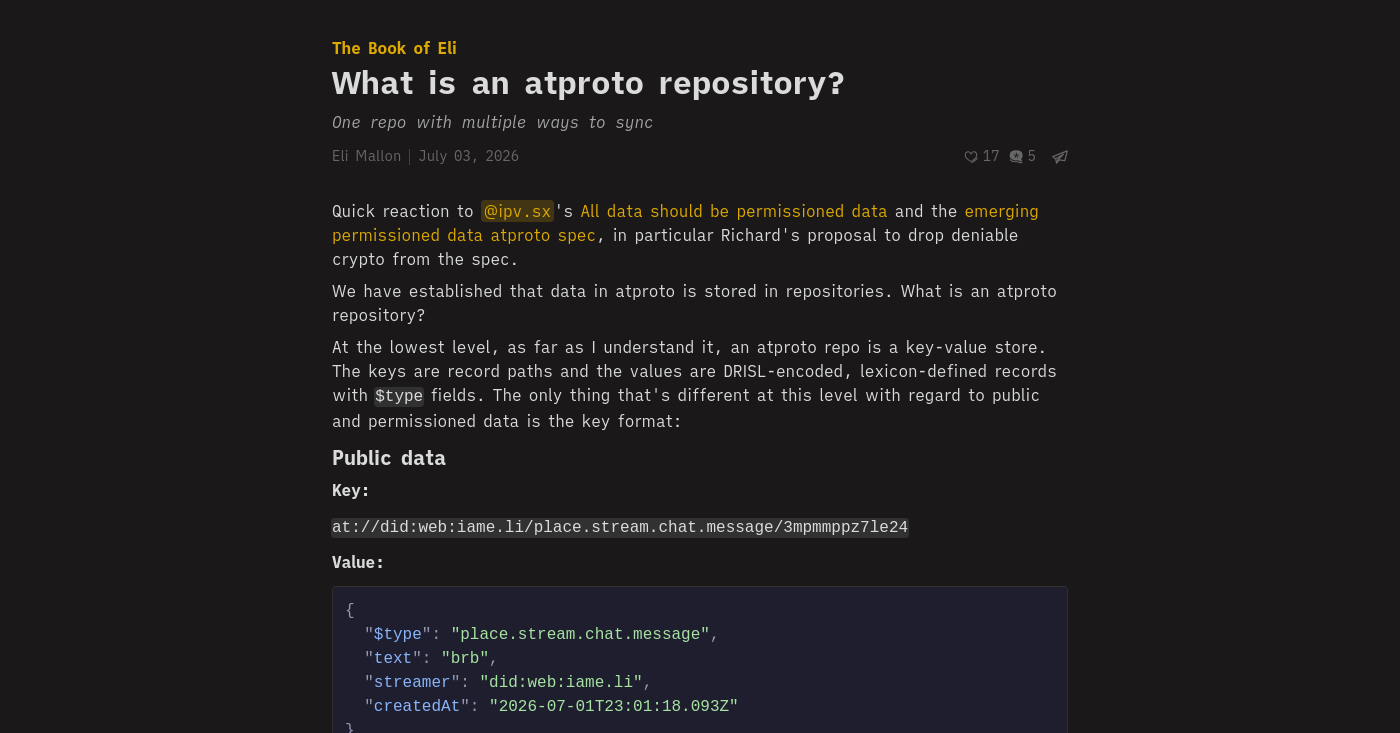The image size is (1400, 733).
Task: Open the @ipv.sx mention
Action: tap(517, 211)
